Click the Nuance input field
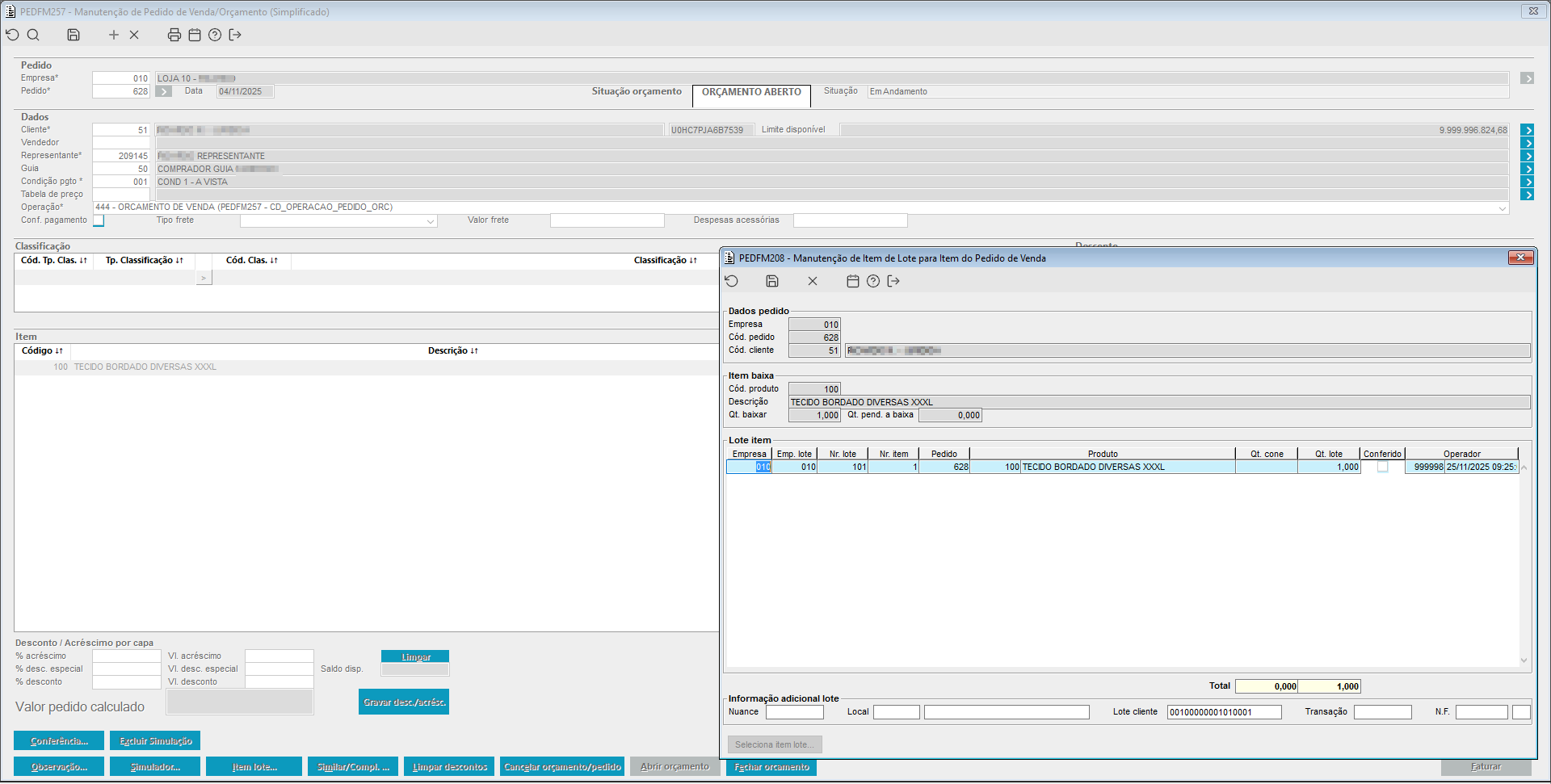1551x784 pixels. click(795, 712)
